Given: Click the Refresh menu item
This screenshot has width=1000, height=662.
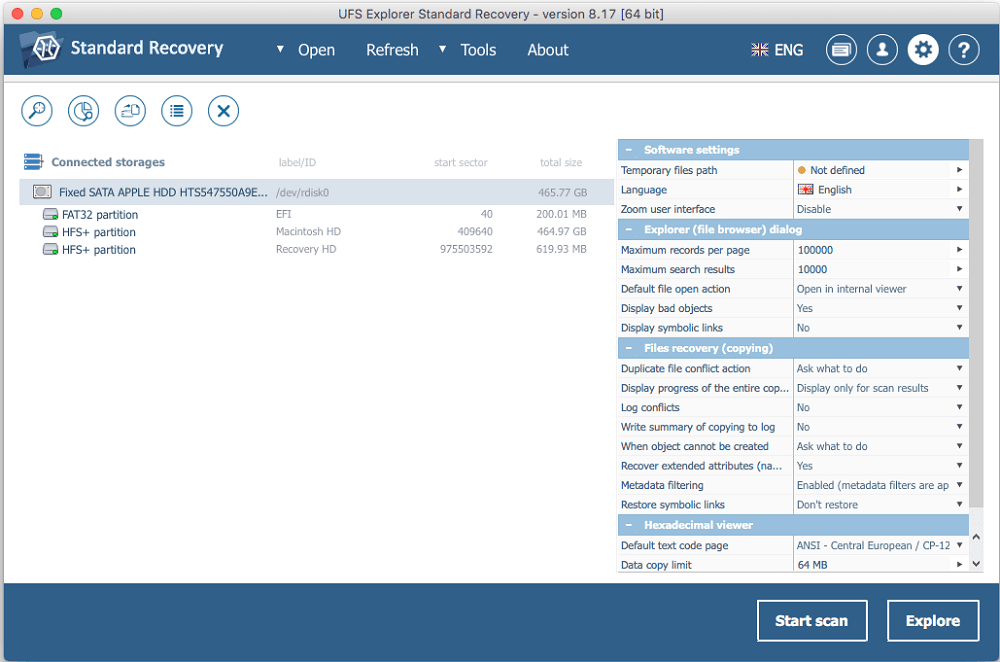Looking at the screenshot, I should [x=392, y=50].
